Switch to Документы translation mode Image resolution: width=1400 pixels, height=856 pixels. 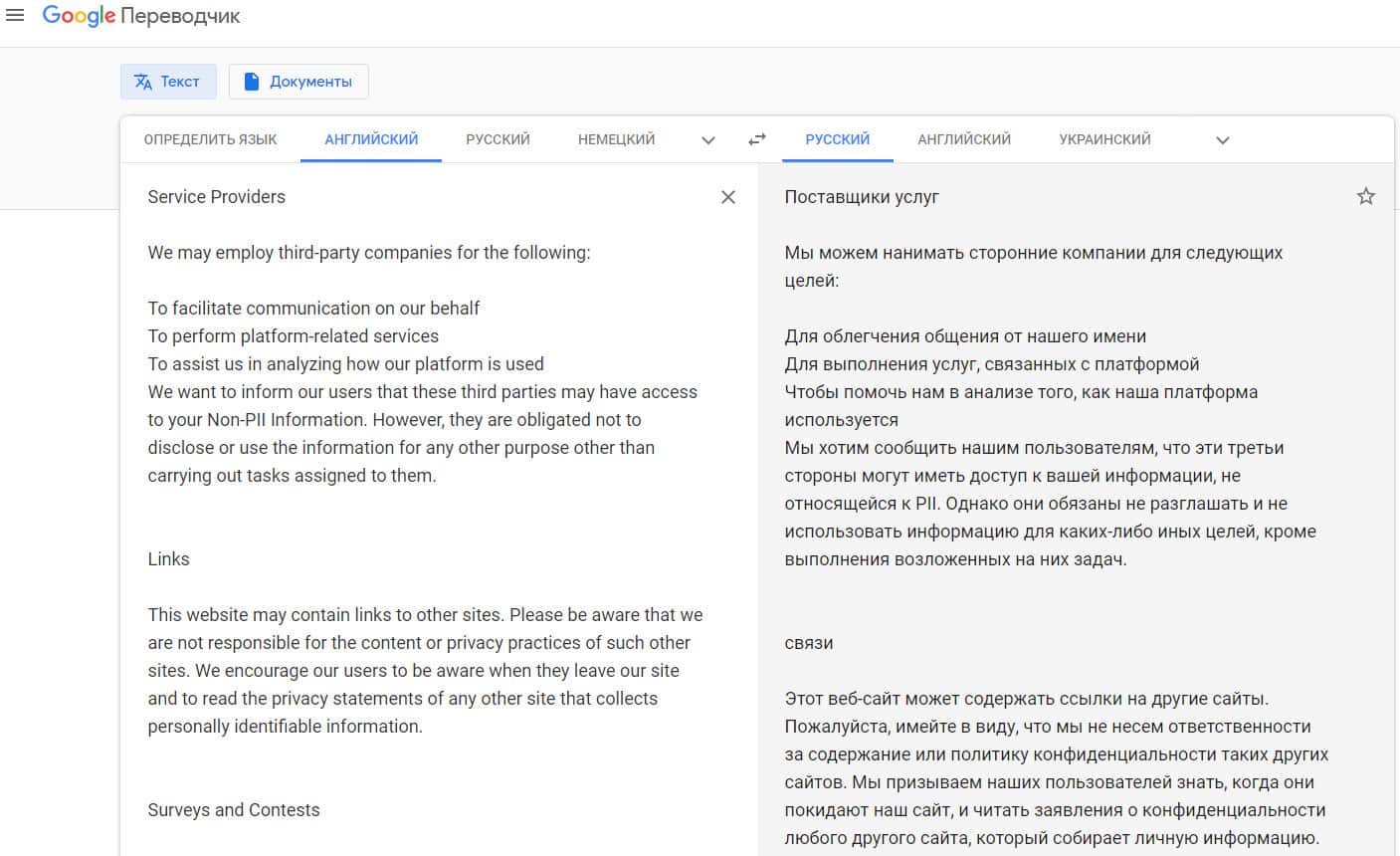pyautogui.click(x=299, y=82)
